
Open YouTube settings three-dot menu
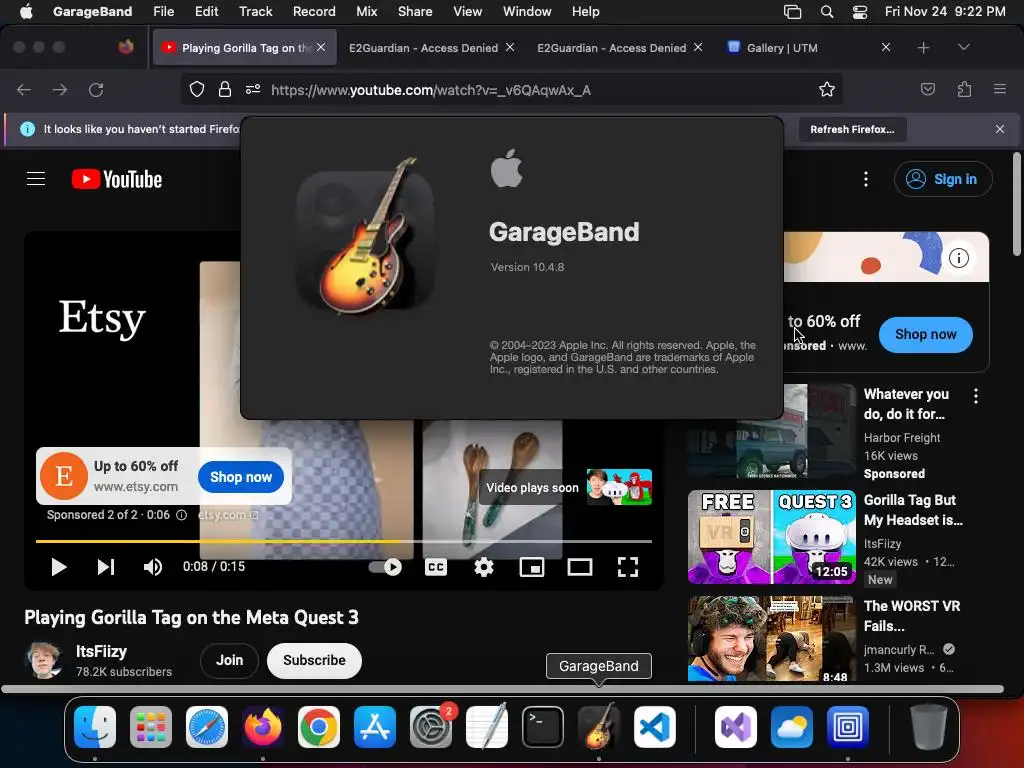coord(866,179)
